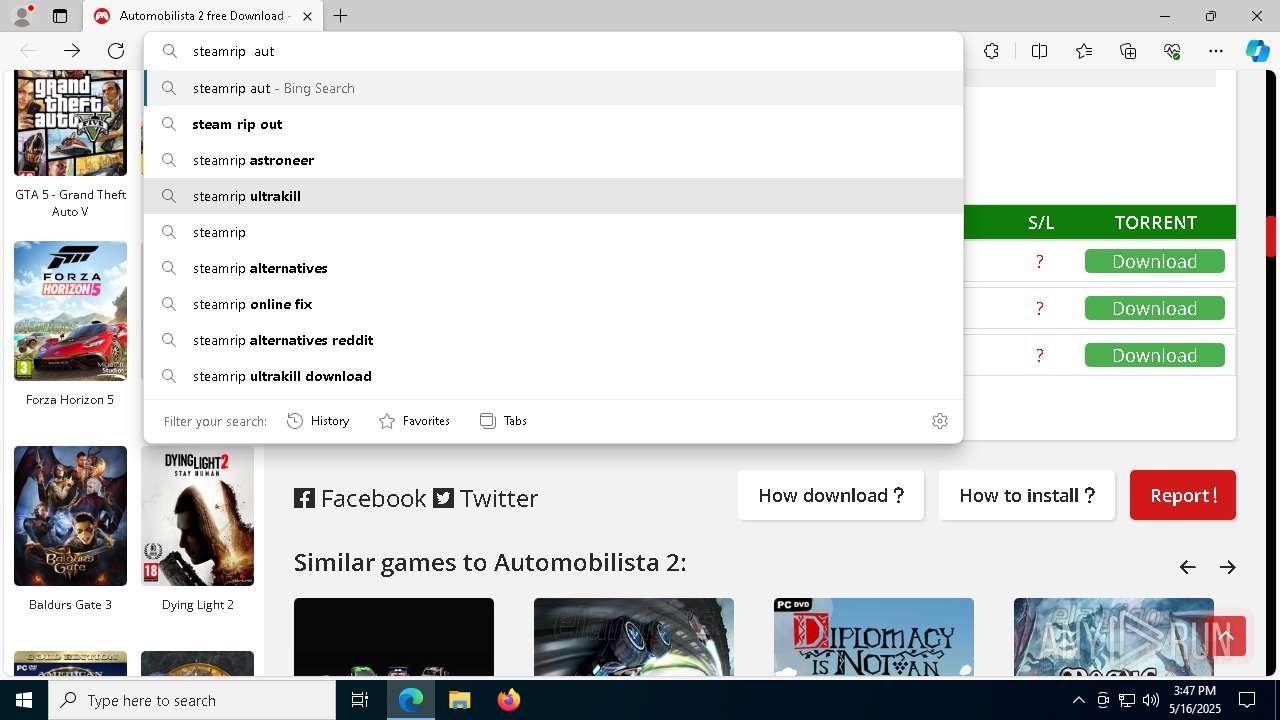Open Copilot sidebar icon

(x=1258, y=51)
